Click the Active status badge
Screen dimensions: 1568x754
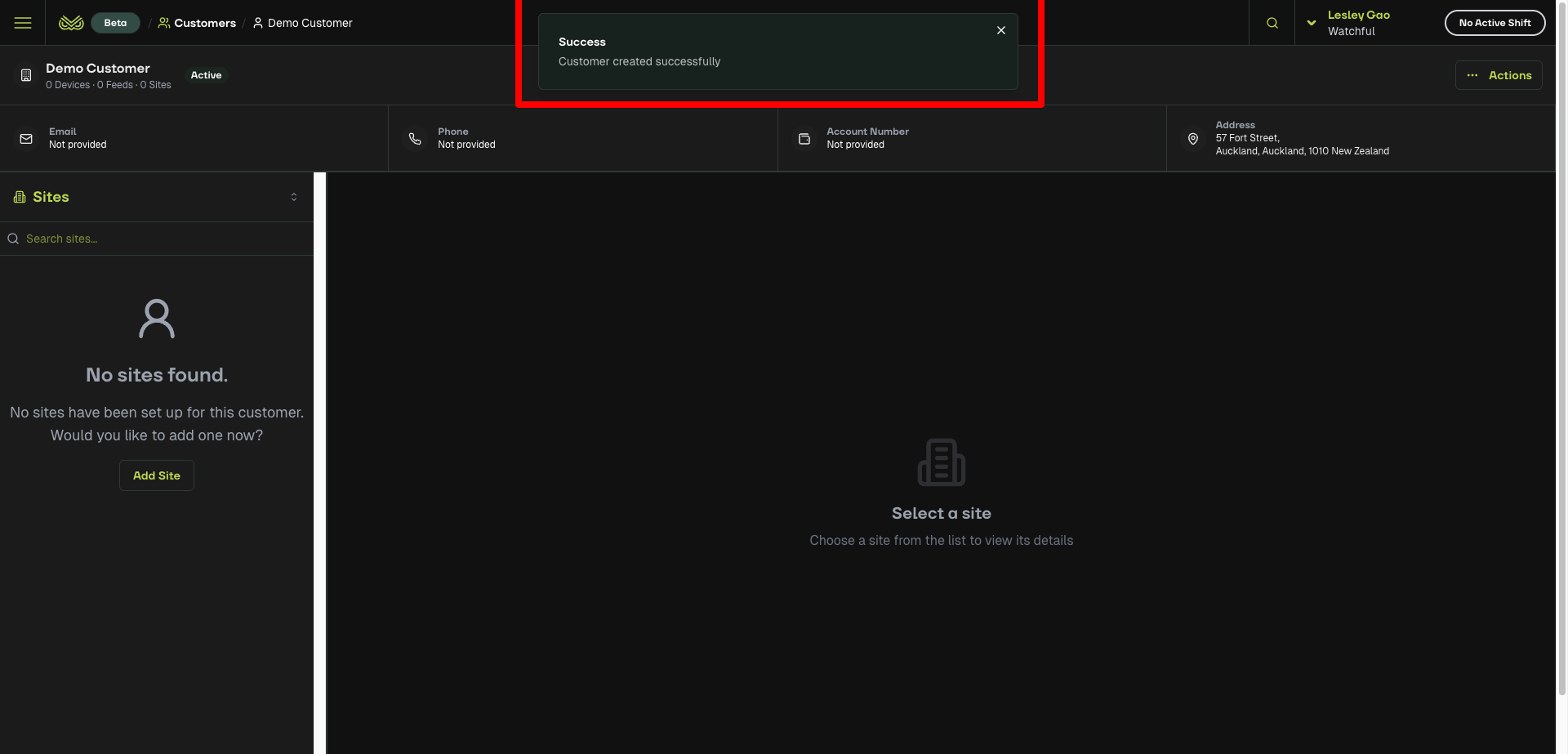click(206, 75)
